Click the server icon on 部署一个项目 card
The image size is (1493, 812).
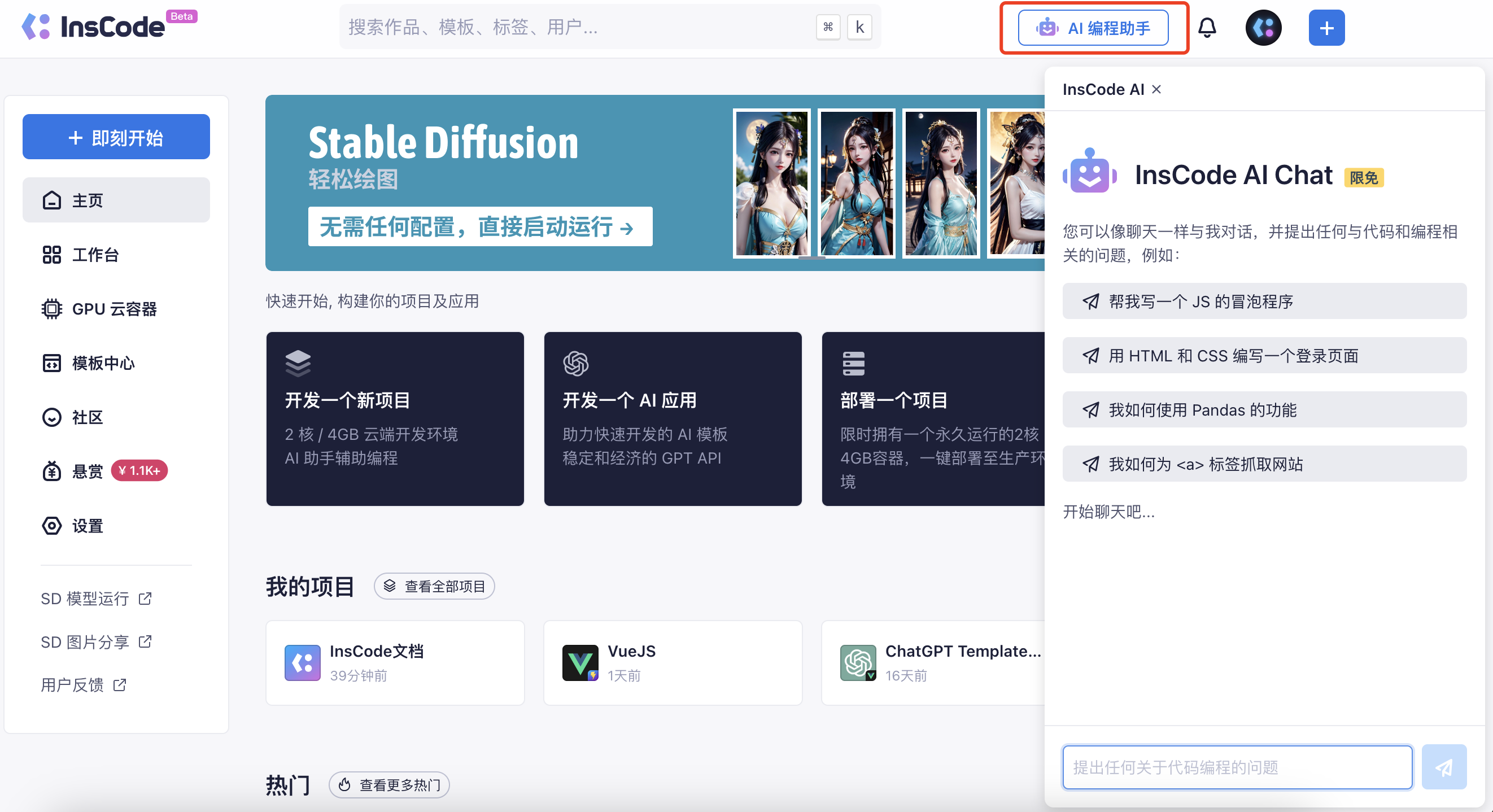(853, 364)
